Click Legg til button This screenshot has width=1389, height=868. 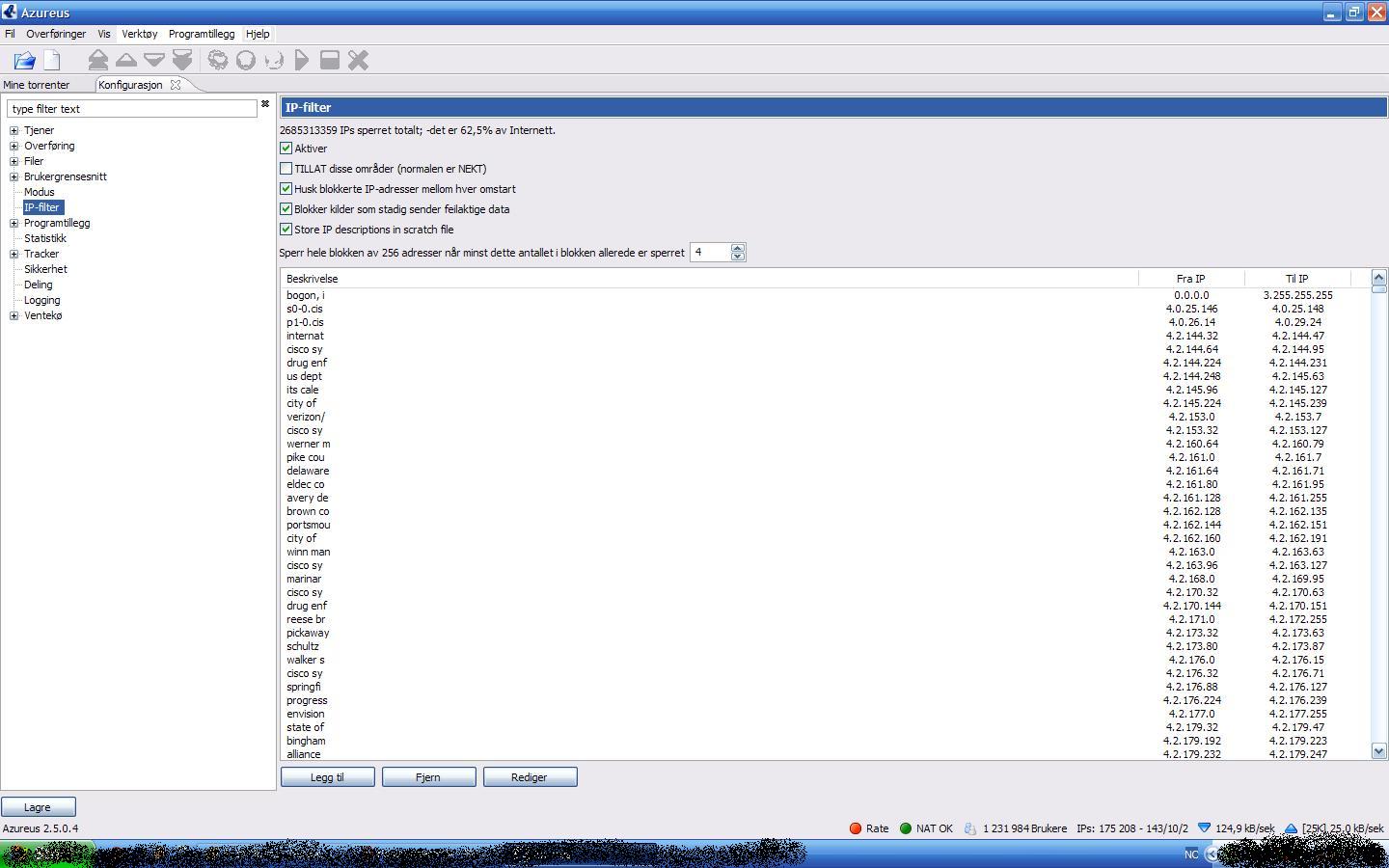click(x=328, y=777)
